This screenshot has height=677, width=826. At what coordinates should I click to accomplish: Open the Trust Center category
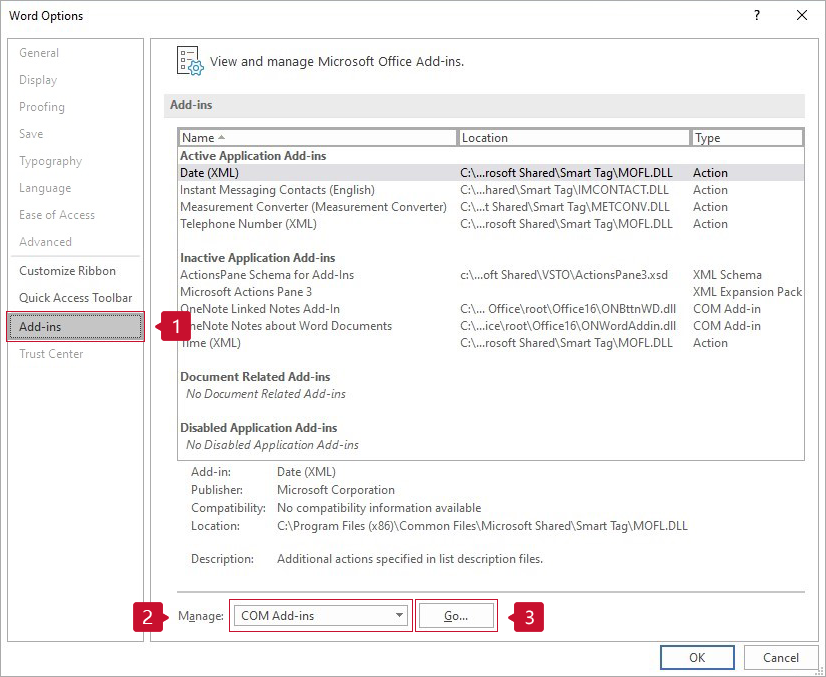(51, 354)
